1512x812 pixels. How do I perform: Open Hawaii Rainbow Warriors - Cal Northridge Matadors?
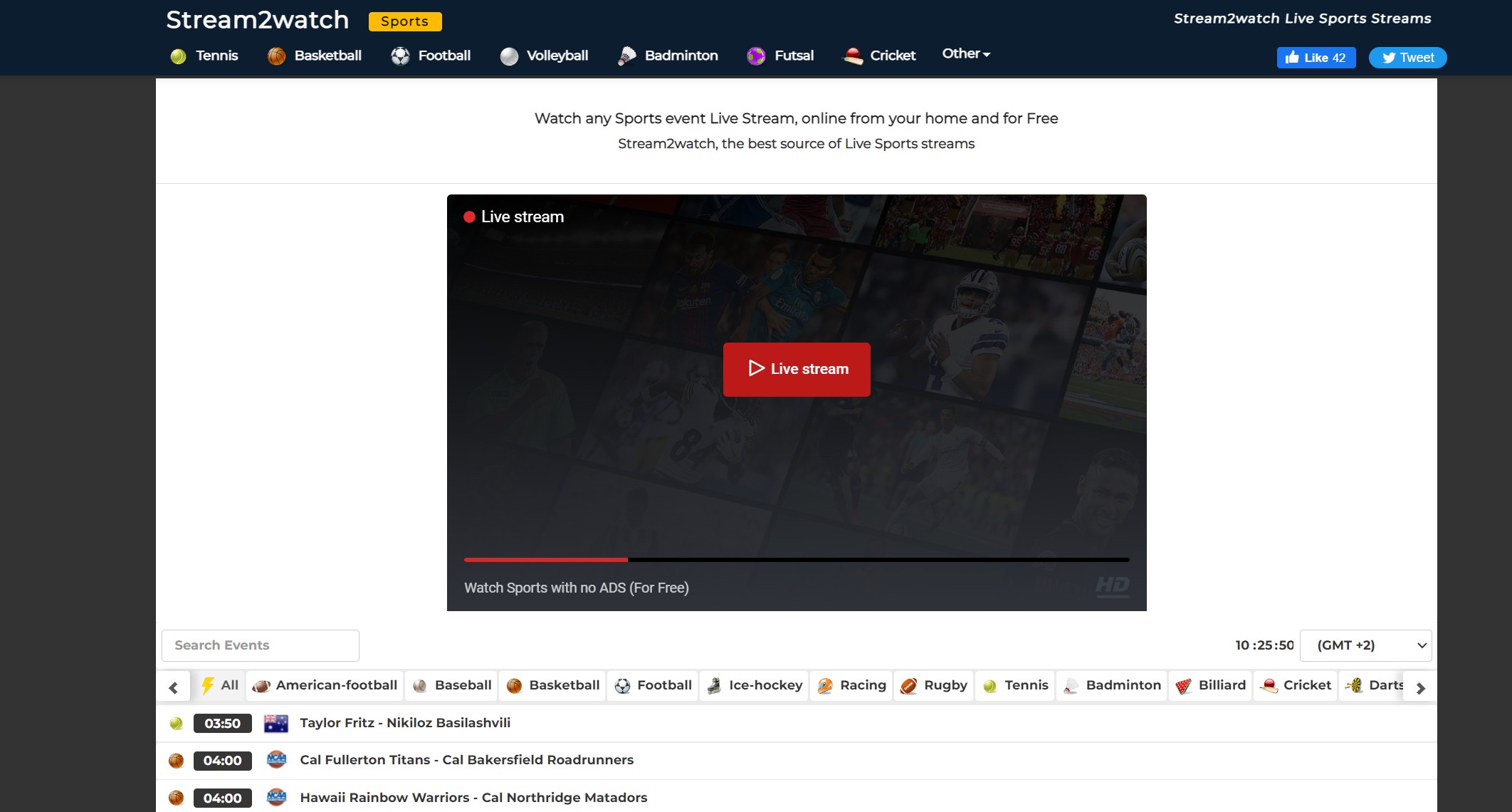473,798
